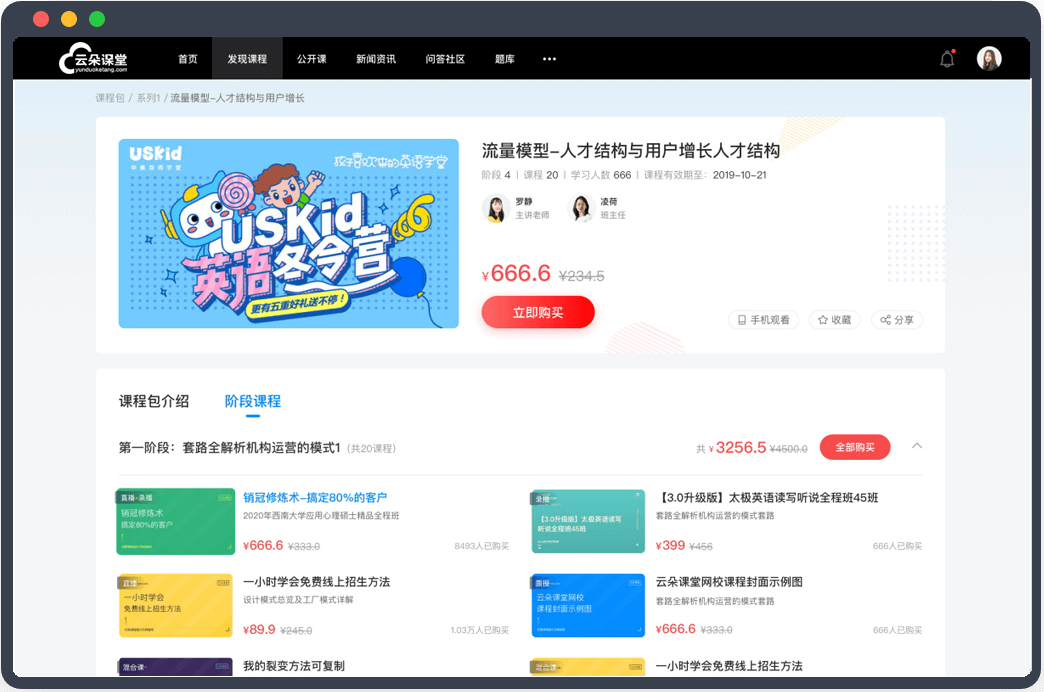Collapse the 第一阶段 section chevron
Screen dimensions: 1044x692
click(x=917, y=446)
